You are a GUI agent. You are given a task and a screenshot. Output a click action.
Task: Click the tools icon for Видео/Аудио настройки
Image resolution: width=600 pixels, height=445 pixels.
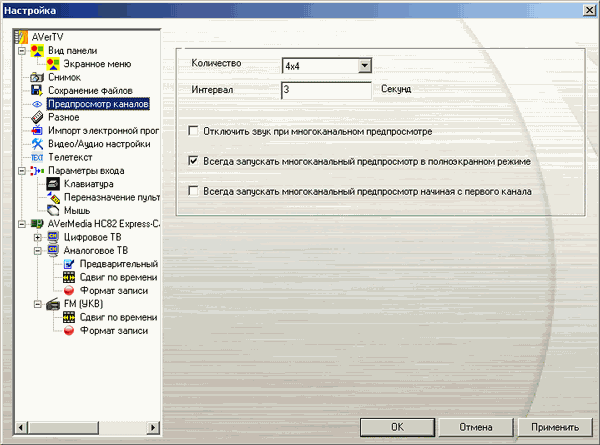click(x=37, y=144)
